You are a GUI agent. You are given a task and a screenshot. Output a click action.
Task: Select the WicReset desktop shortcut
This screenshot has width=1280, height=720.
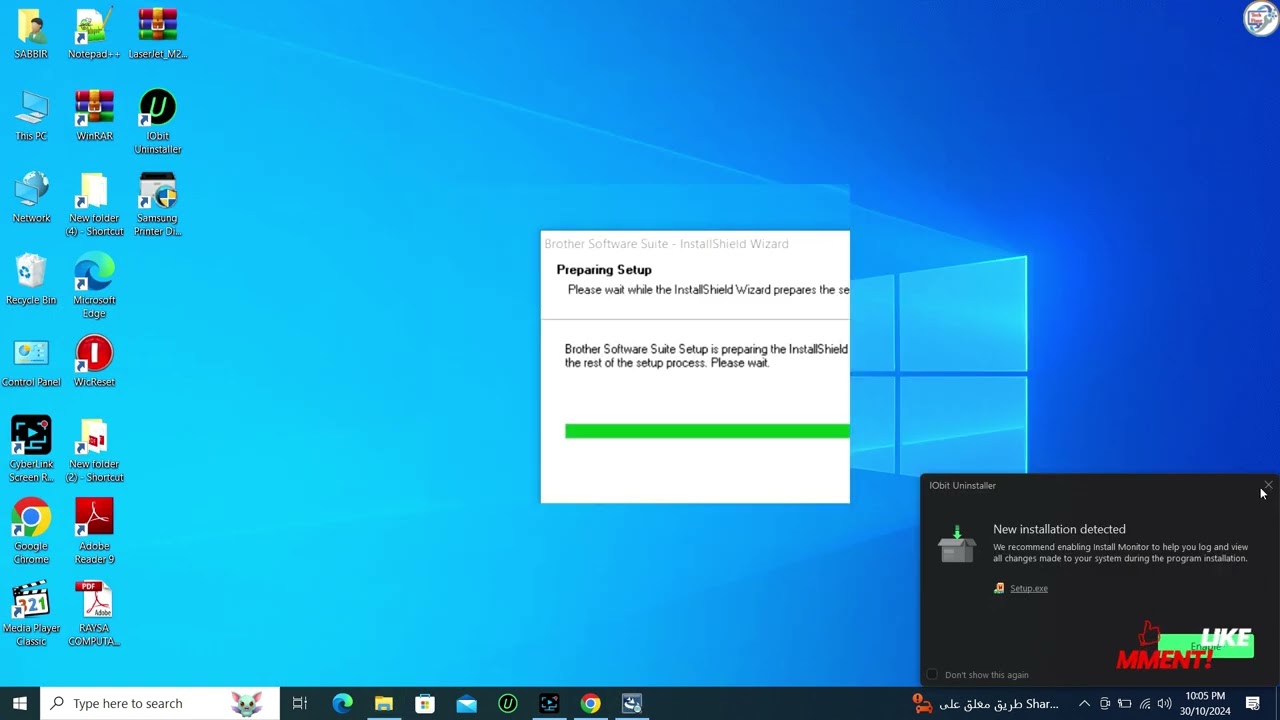click(x=94, y=362)
